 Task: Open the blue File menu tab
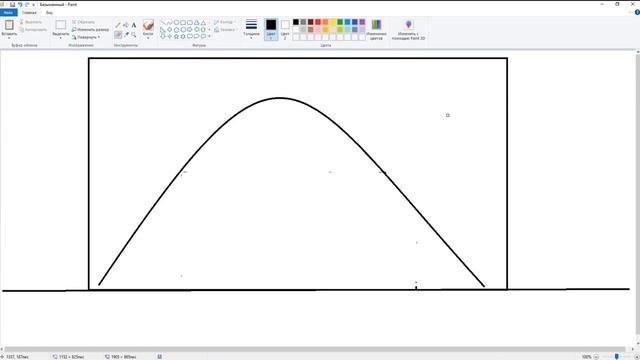pos(9,13)
